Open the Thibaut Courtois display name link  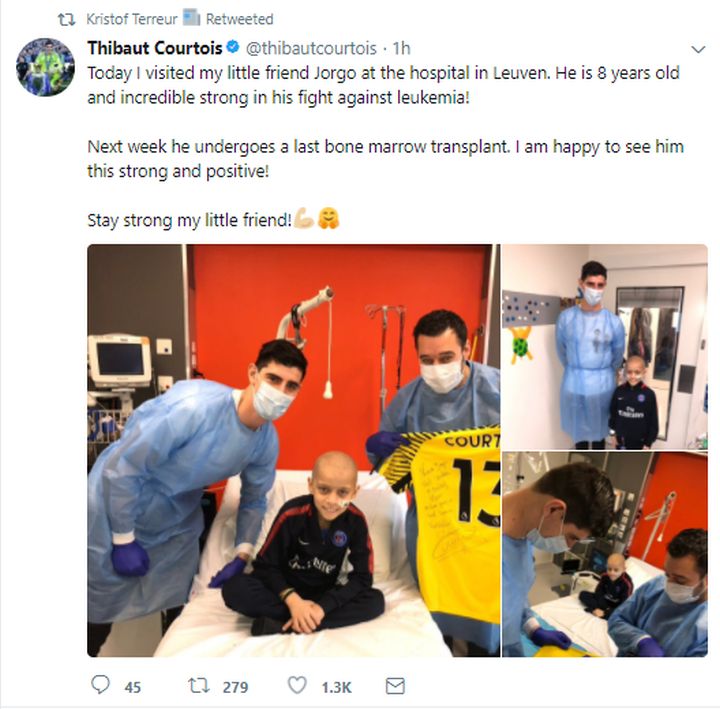155,48
